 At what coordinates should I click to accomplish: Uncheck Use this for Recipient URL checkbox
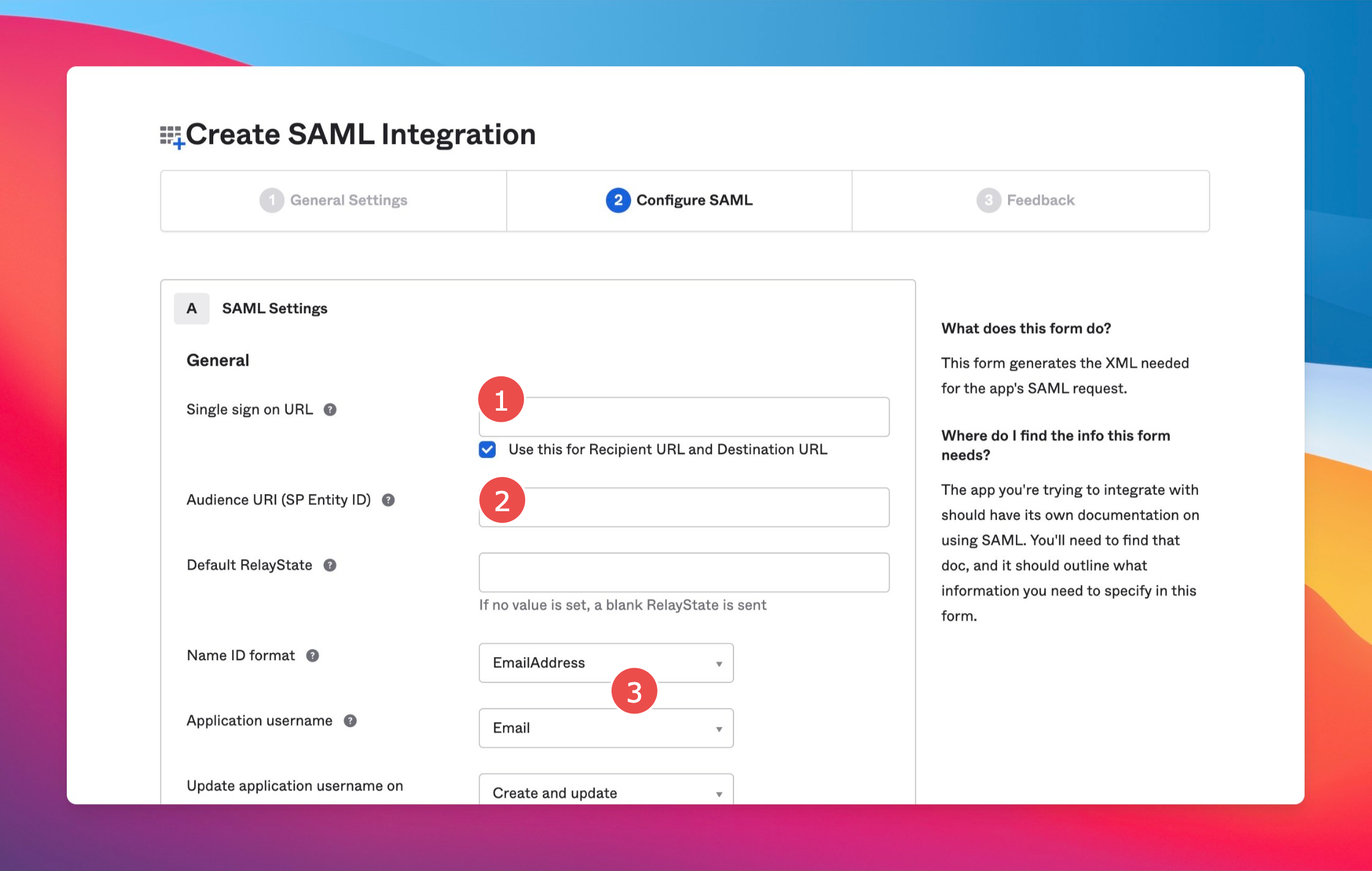click(487, 449)
